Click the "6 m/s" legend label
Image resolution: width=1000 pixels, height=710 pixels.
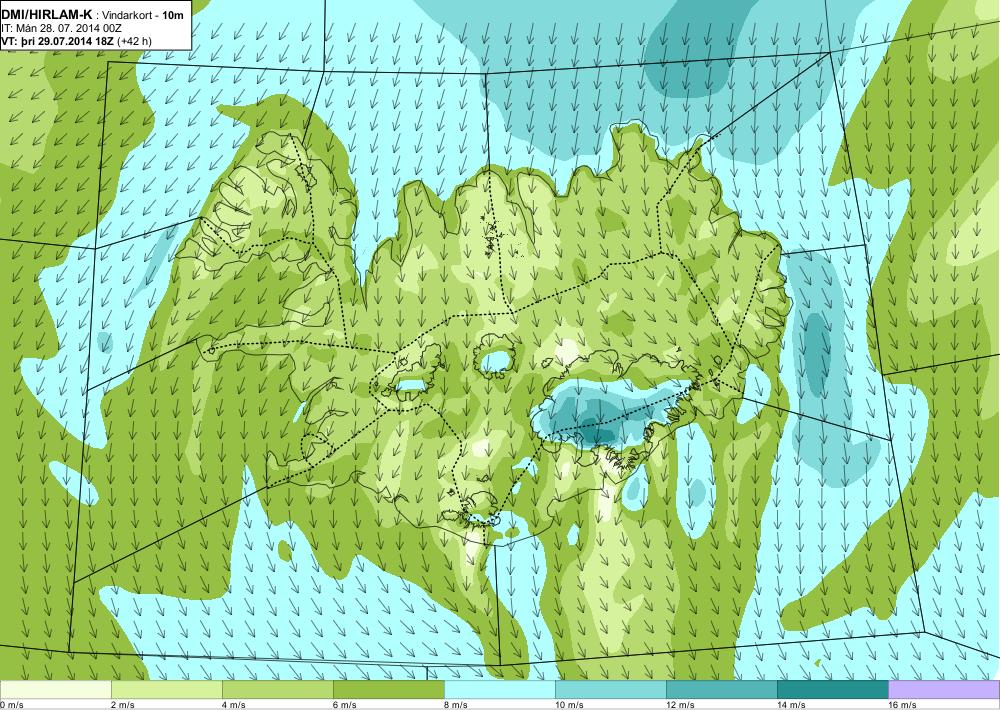click(x=345, y=705)
